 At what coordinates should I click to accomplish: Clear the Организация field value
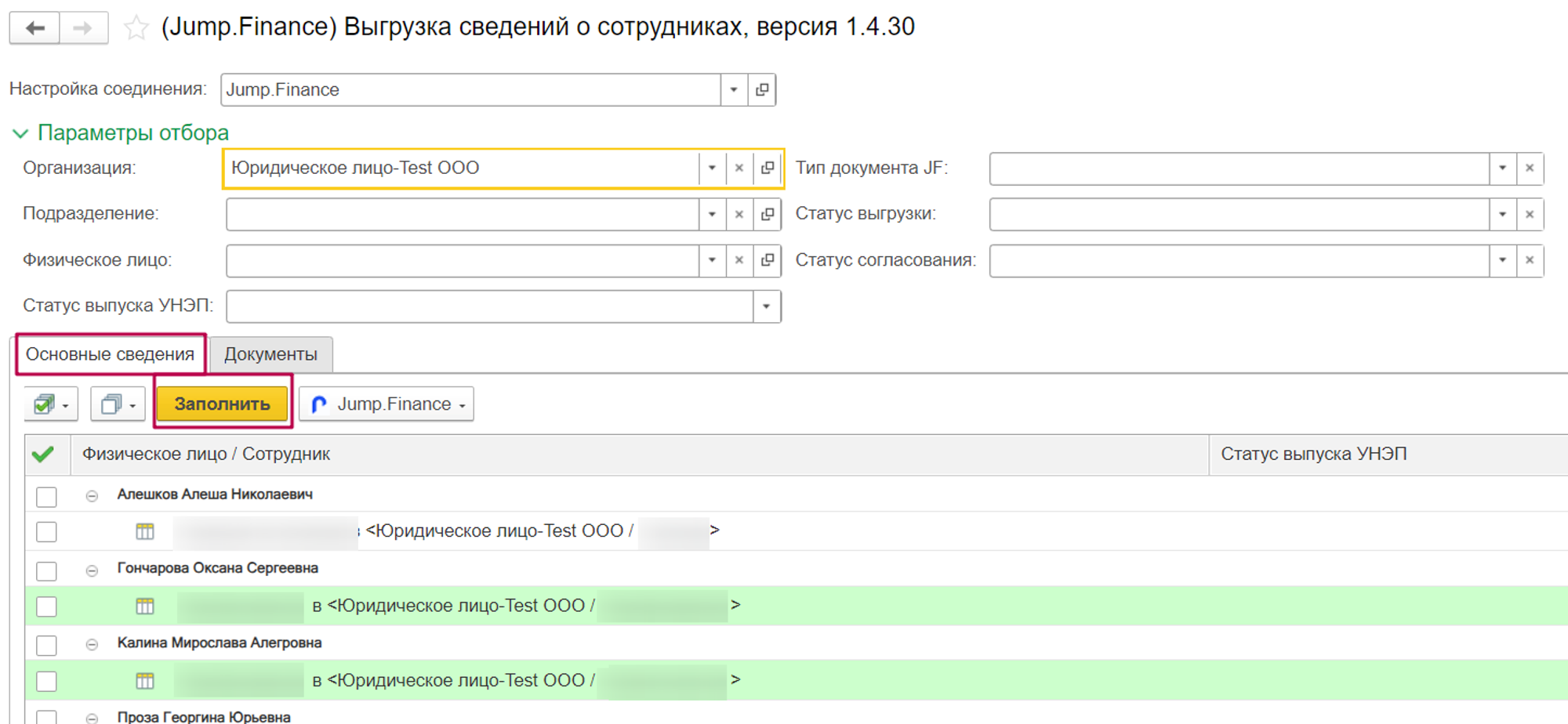tap(739, 168)
